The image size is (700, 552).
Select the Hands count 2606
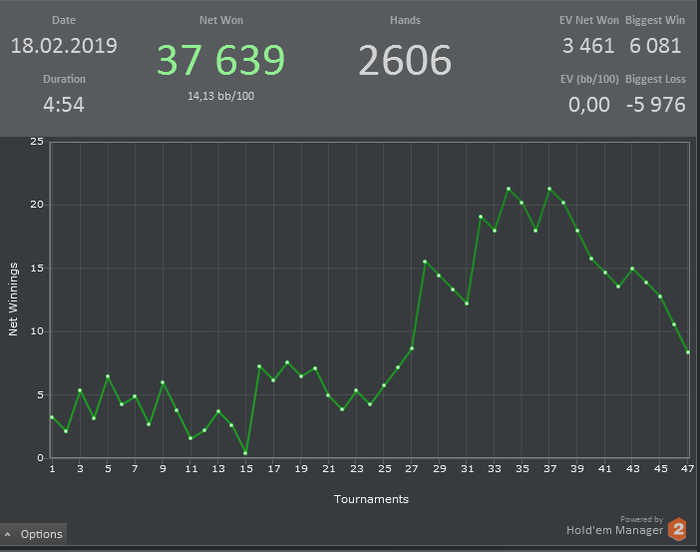point(405,60)
